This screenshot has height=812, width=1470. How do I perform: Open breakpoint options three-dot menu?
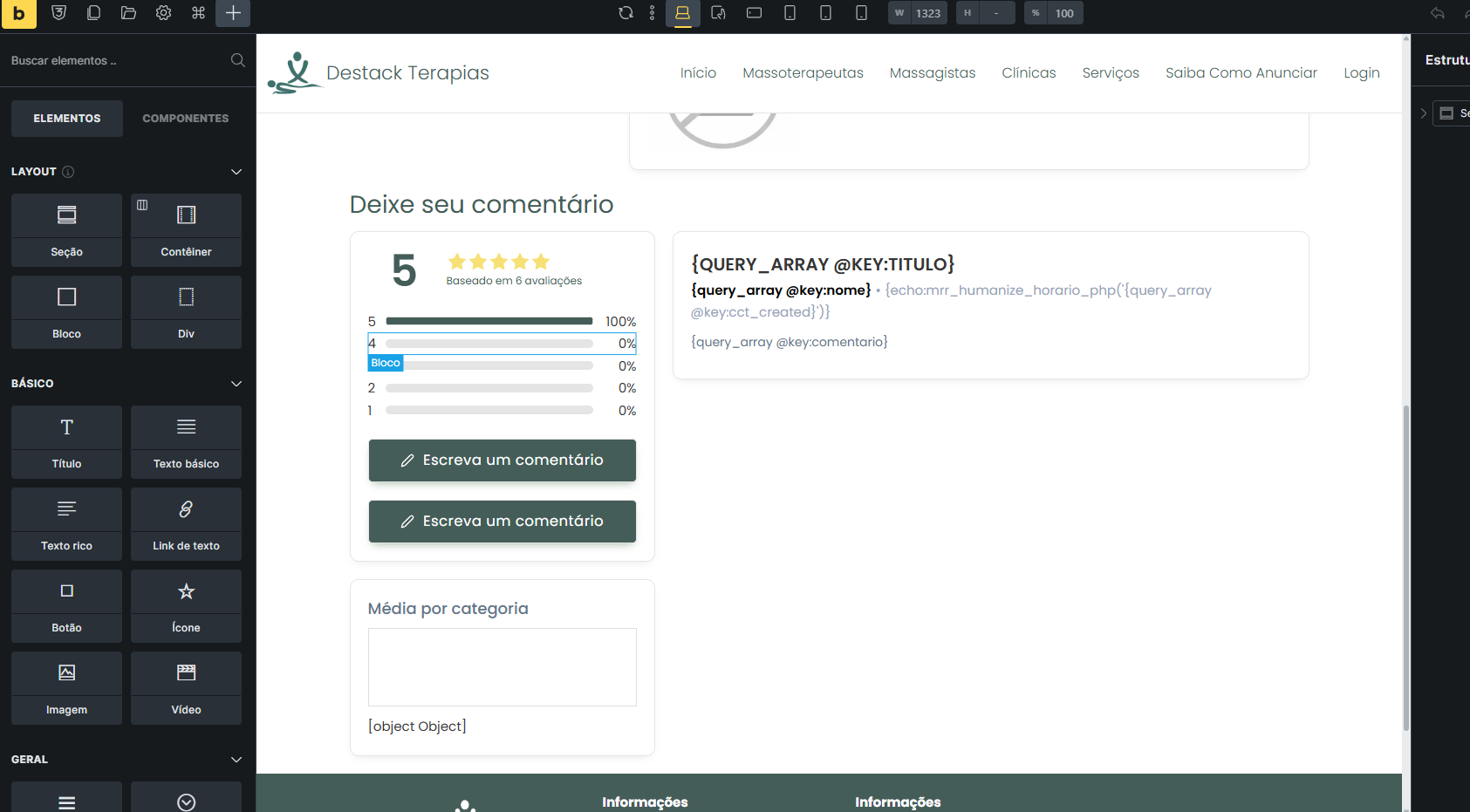653,13
